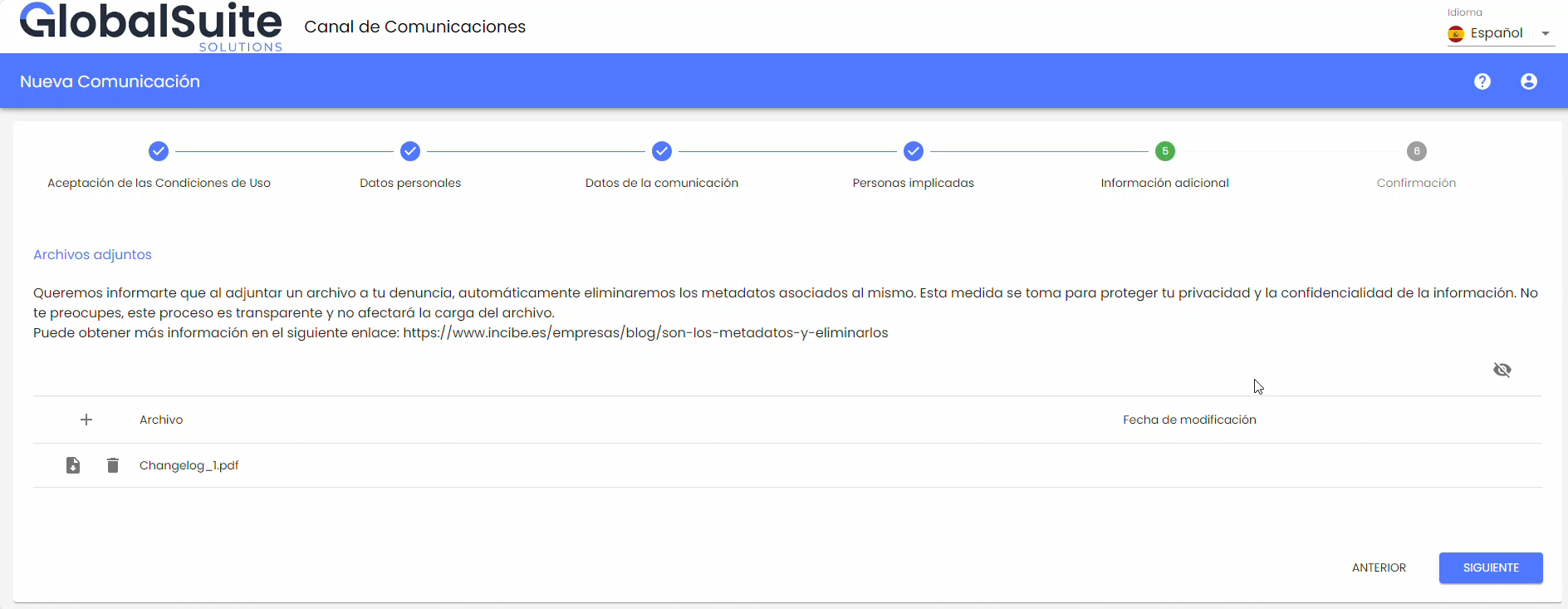Jump to Datos personales step

tap(410, 151)
